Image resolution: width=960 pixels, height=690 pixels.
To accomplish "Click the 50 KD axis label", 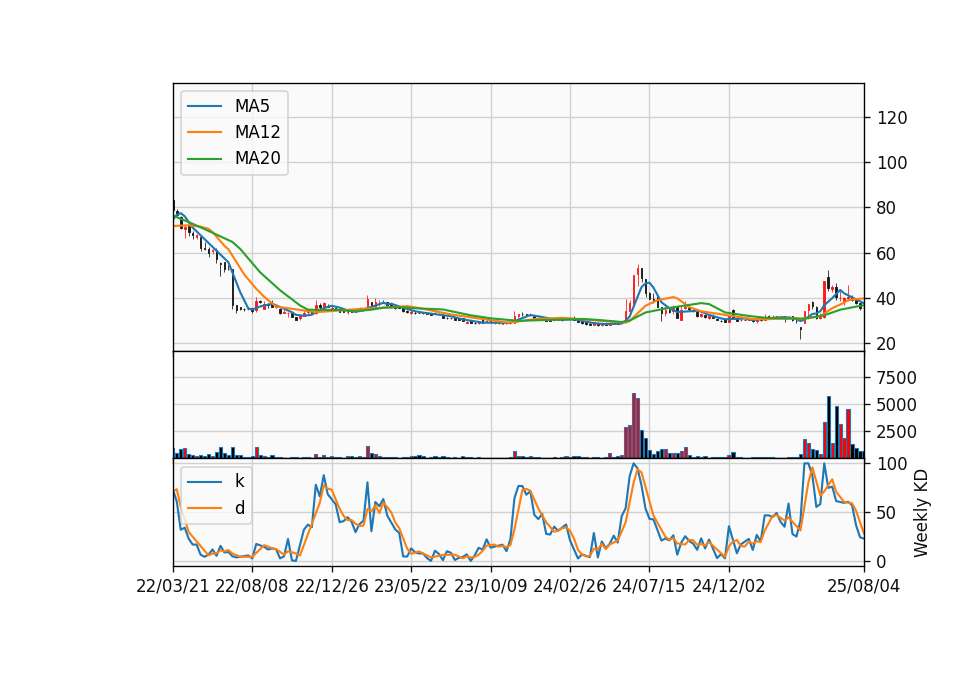I will [x=887, y=513].
